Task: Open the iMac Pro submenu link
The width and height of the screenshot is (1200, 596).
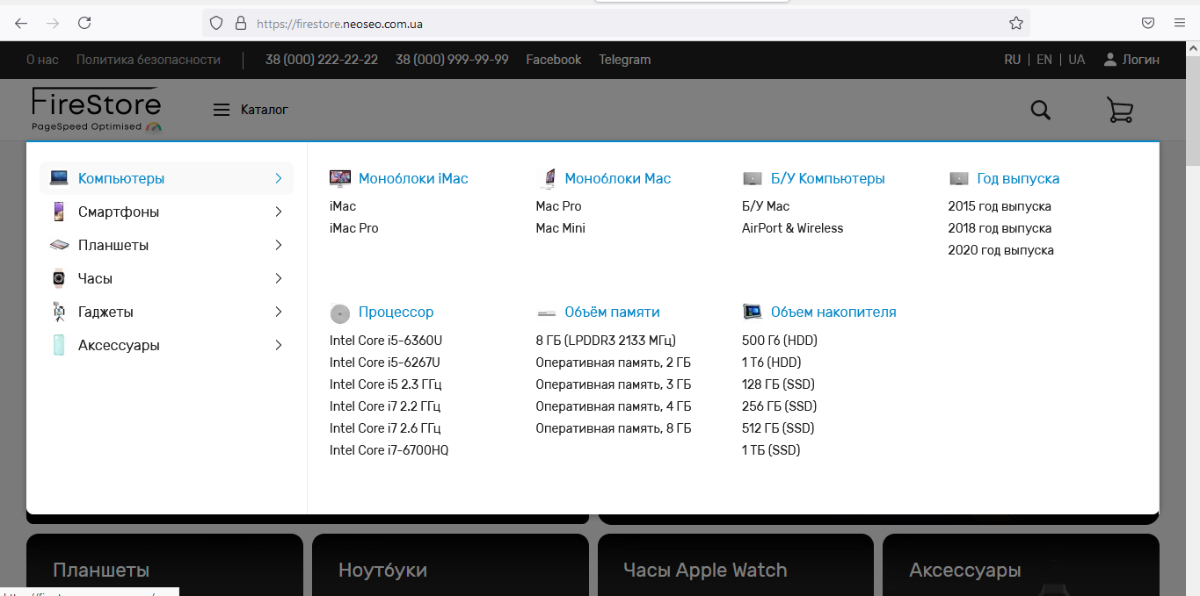Action: click(x=354, y=228)
